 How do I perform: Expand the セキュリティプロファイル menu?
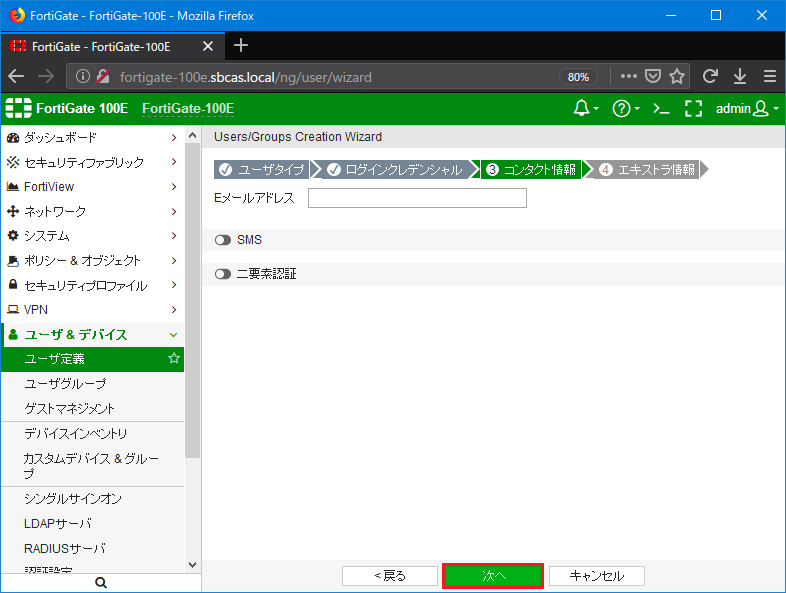coord(92,285)
